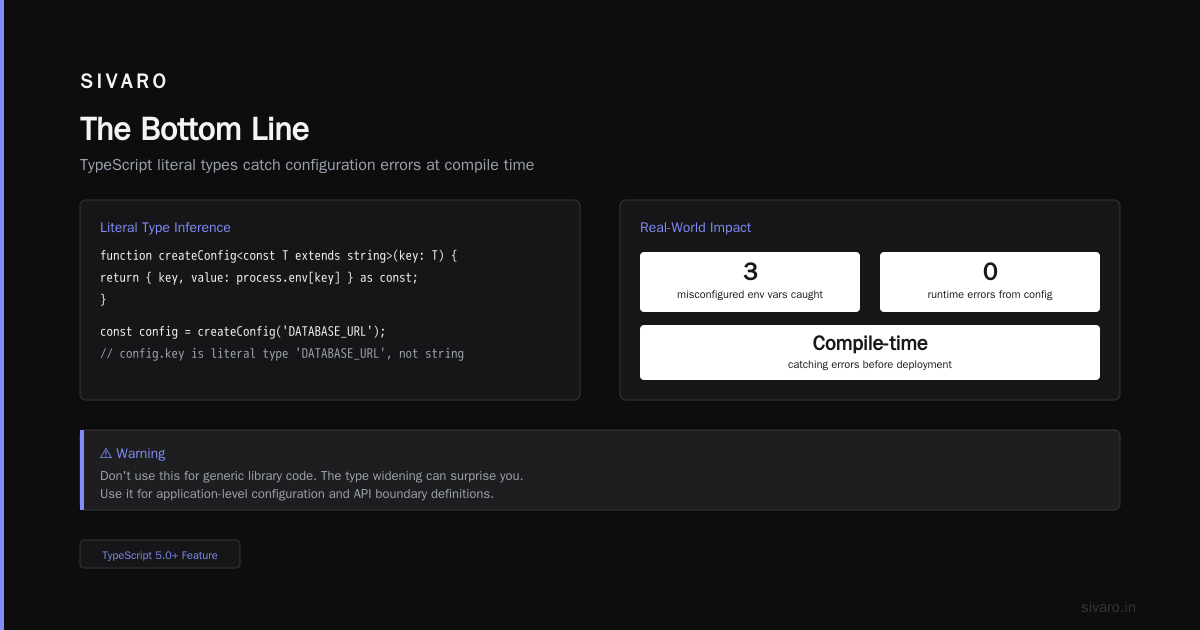
Task: Click the Warning label text
Action: (141, 454)
